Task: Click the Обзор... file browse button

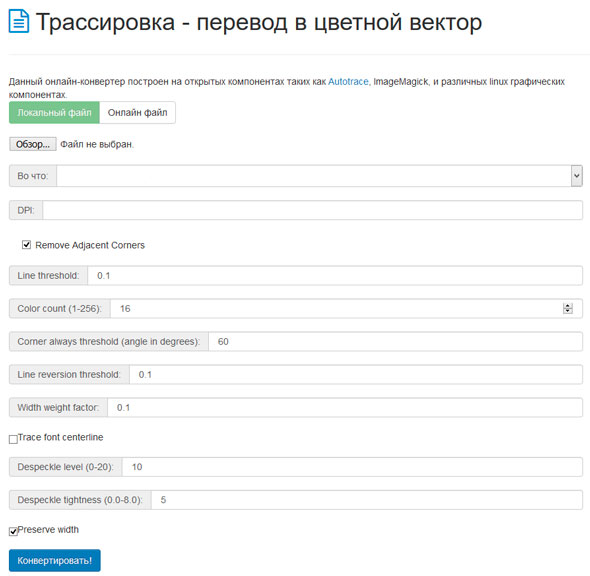Action: [x=33, y=144]
